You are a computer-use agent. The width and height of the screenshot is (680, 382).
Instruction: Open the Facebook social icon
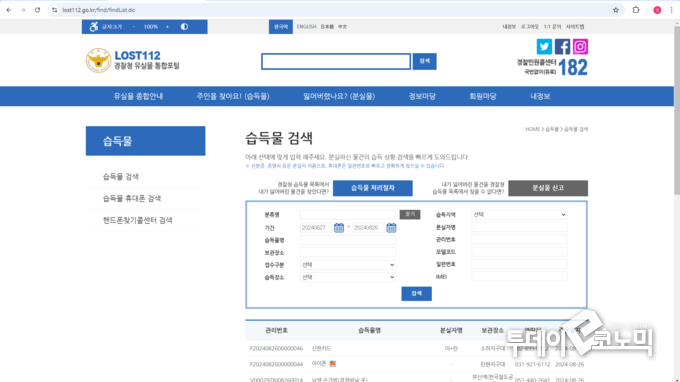point(562,46)
